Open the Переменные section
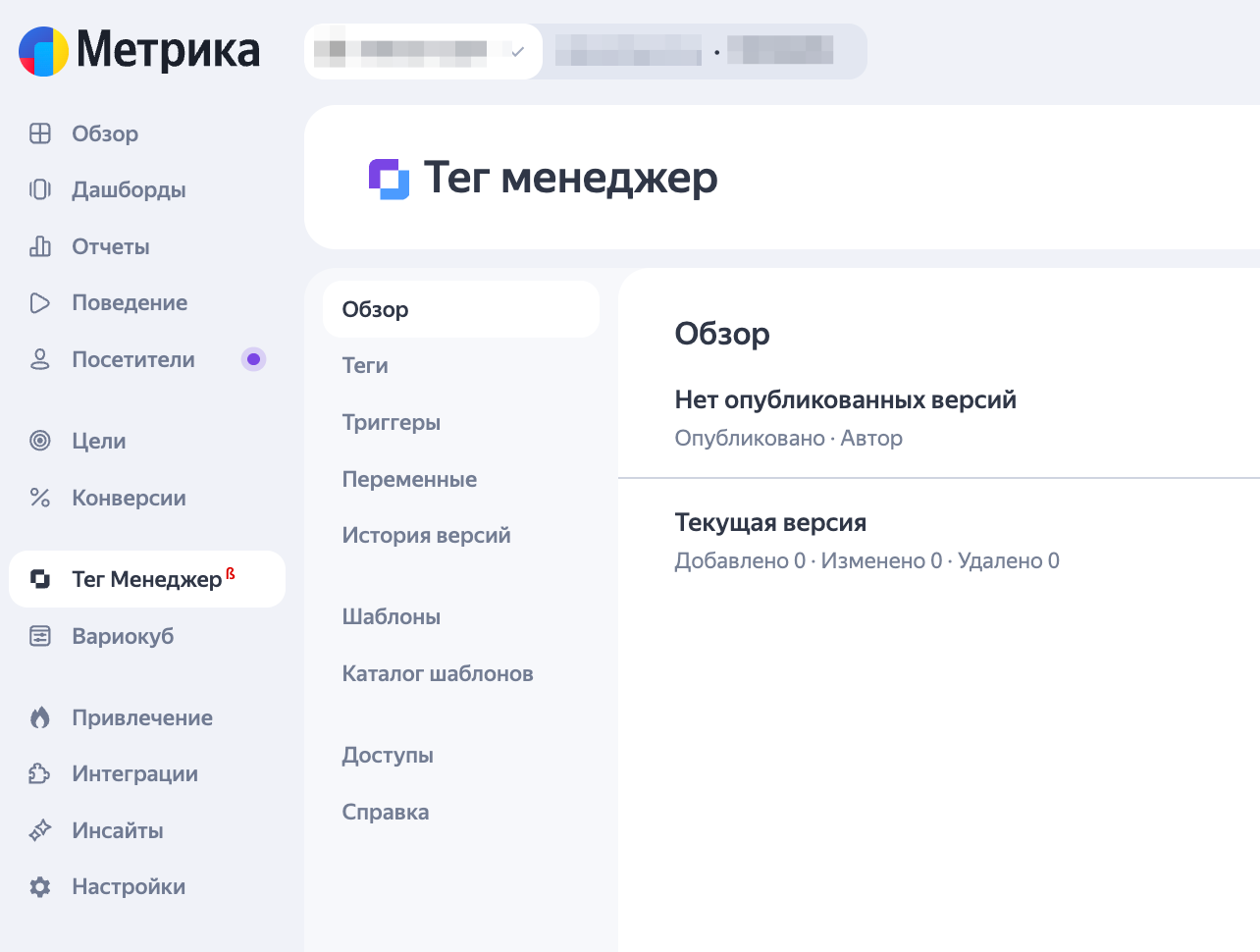The width and height of the screenshot is (1260, 952). 409,479
